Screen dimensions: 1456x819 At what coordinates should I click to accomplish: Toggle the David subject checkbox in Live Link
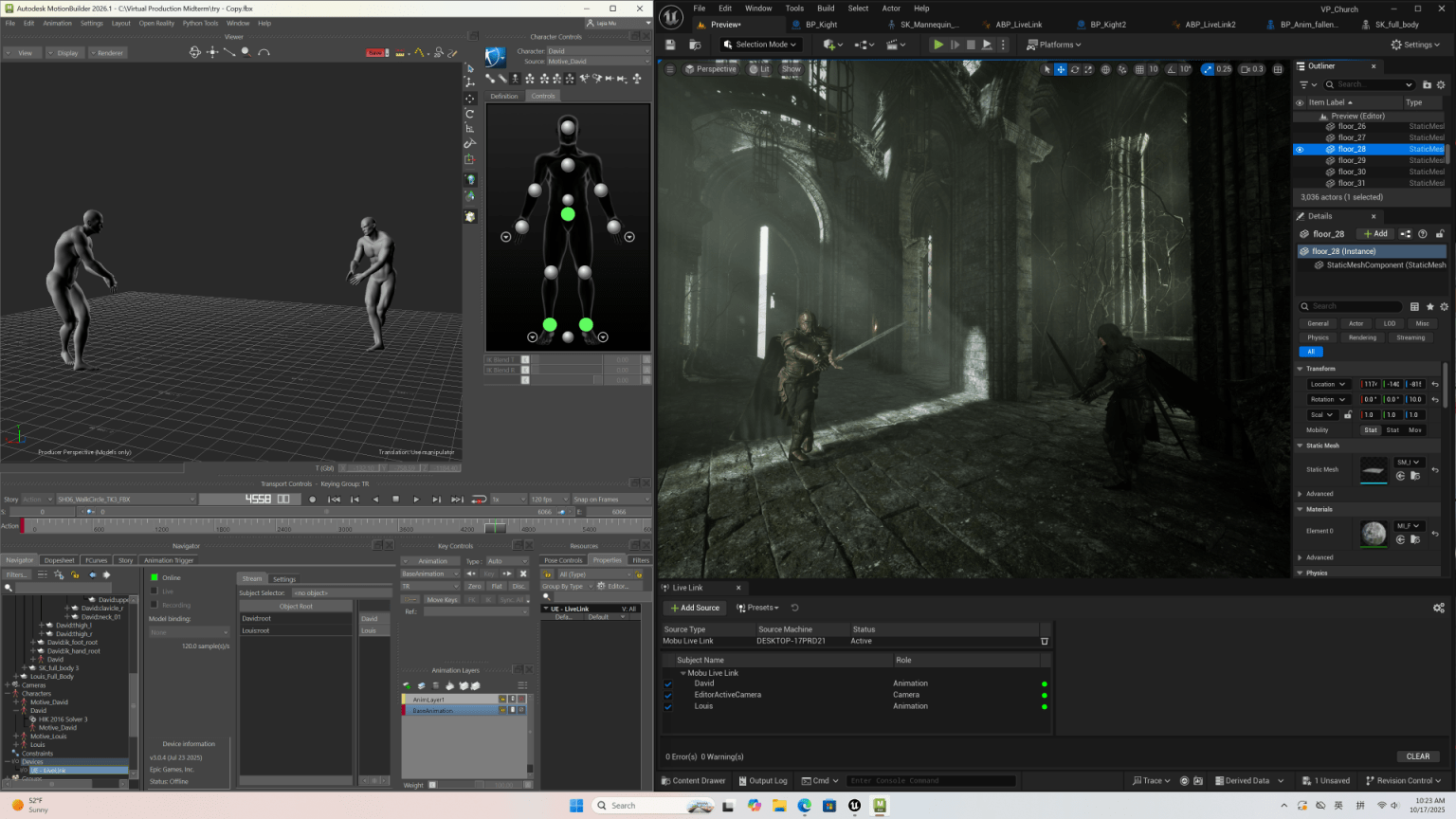click(x=668, y=683)
